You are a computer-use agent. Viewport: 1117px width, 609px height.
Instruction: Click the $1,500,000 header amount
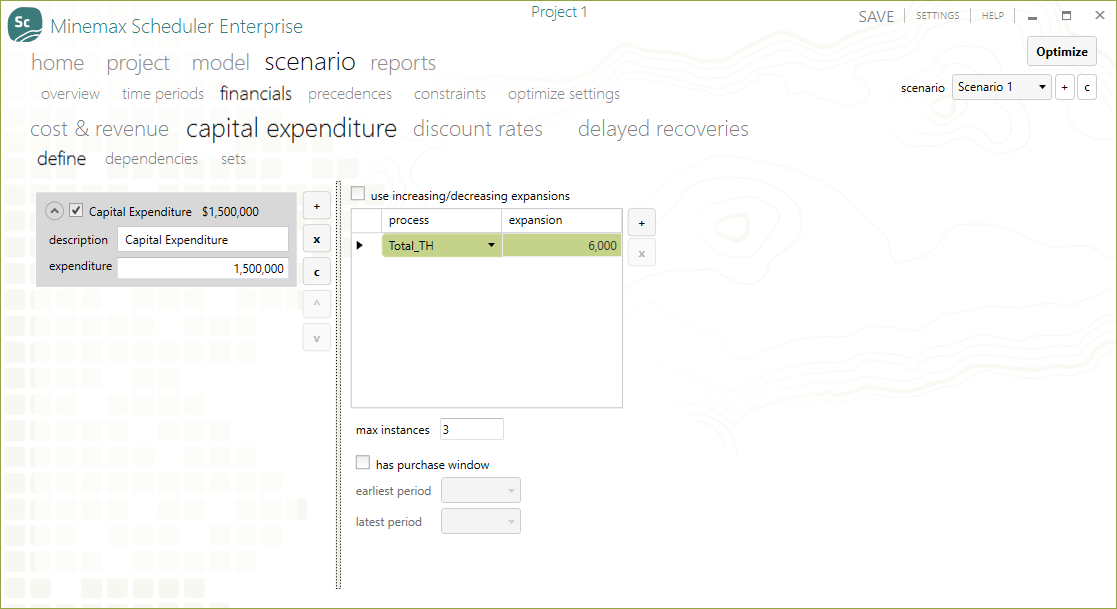(x=230, y=212)
